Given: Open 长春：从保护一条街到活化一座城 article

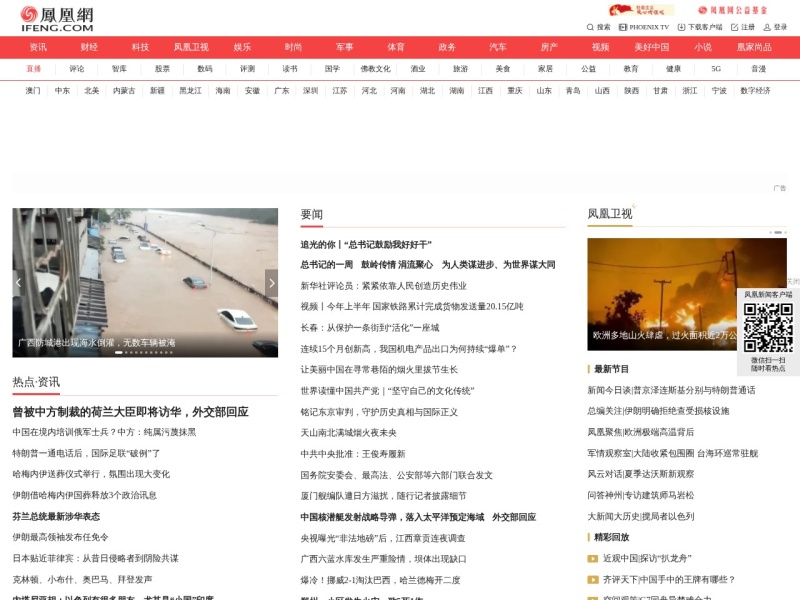Looking at the screenshot, I should coord(369,328).
